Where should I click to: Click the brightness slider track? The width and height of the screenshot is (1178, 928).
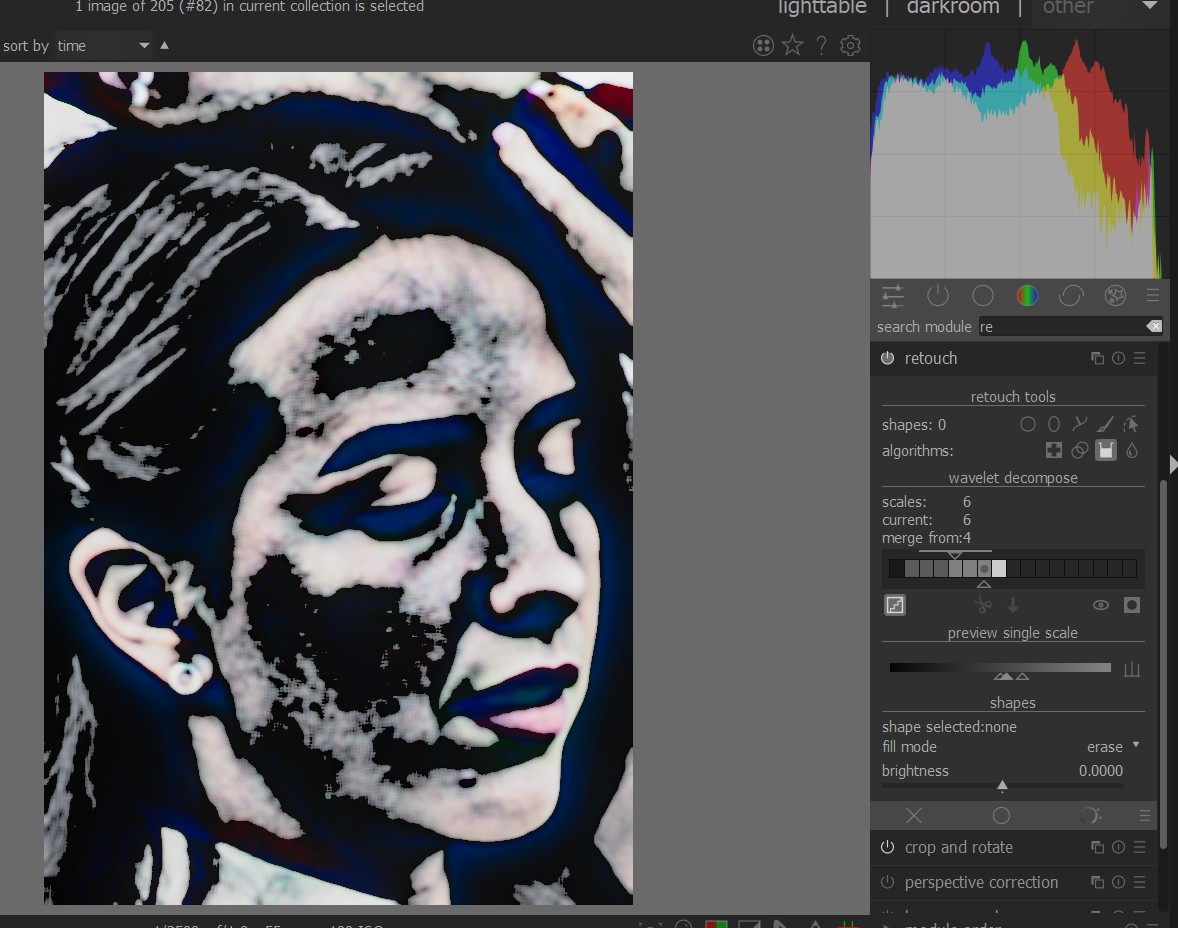click(1002, 786)
